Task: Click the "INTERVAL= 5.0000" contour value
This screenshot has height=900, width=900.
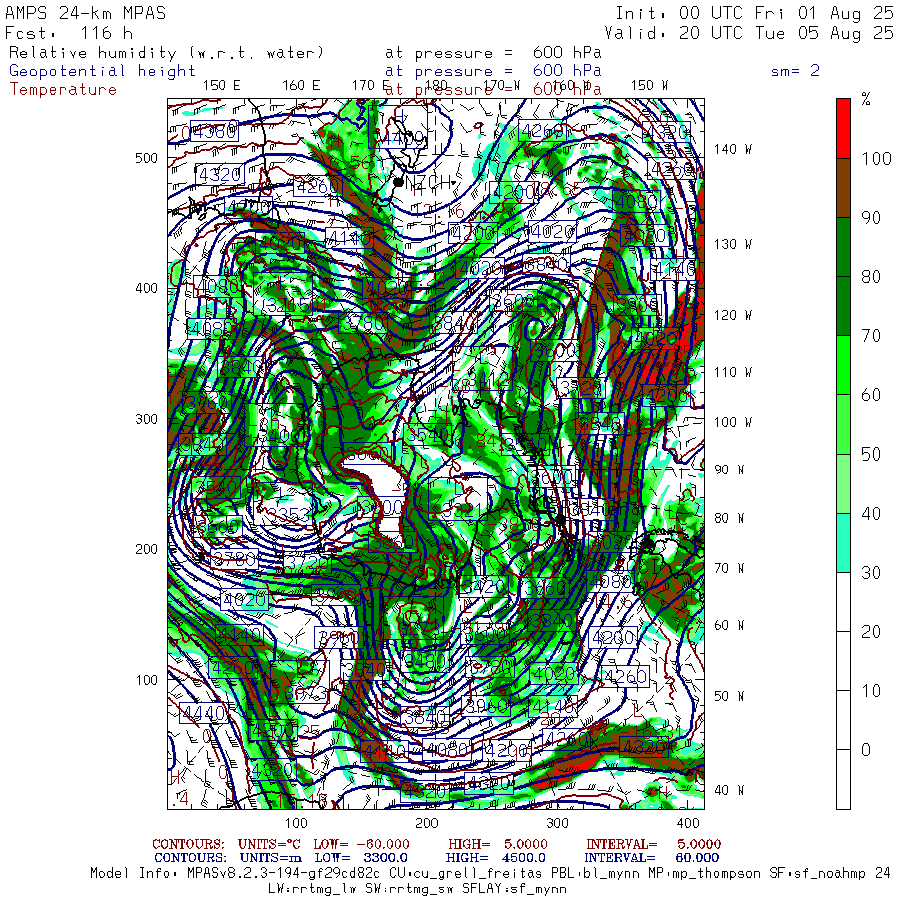Action: point(653,844)
